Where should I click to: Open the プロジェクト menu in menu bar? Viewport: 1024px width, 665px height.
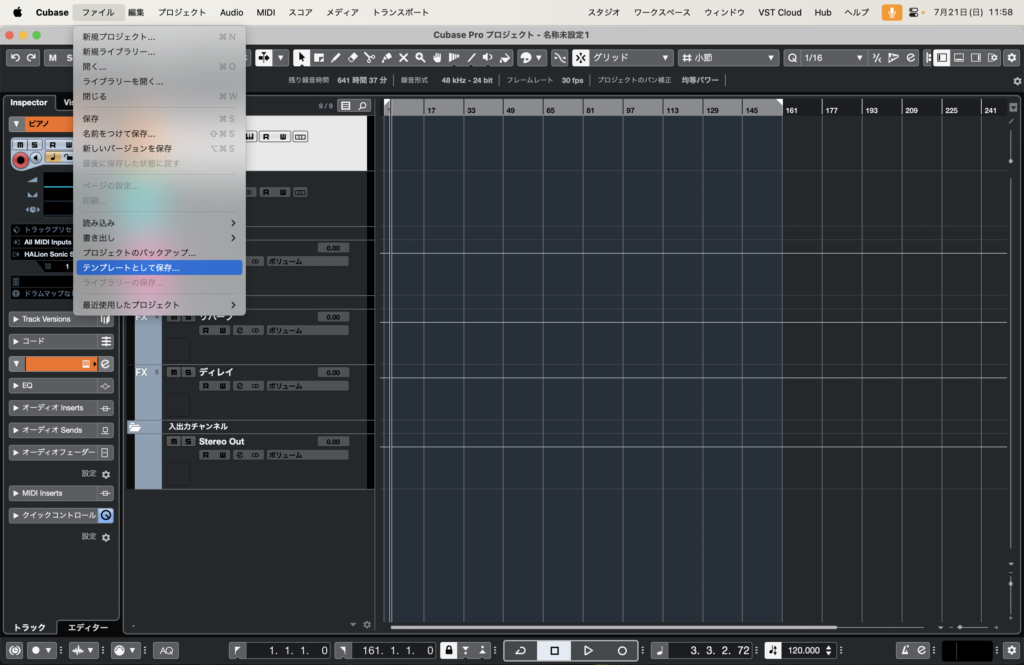(181, 12)
